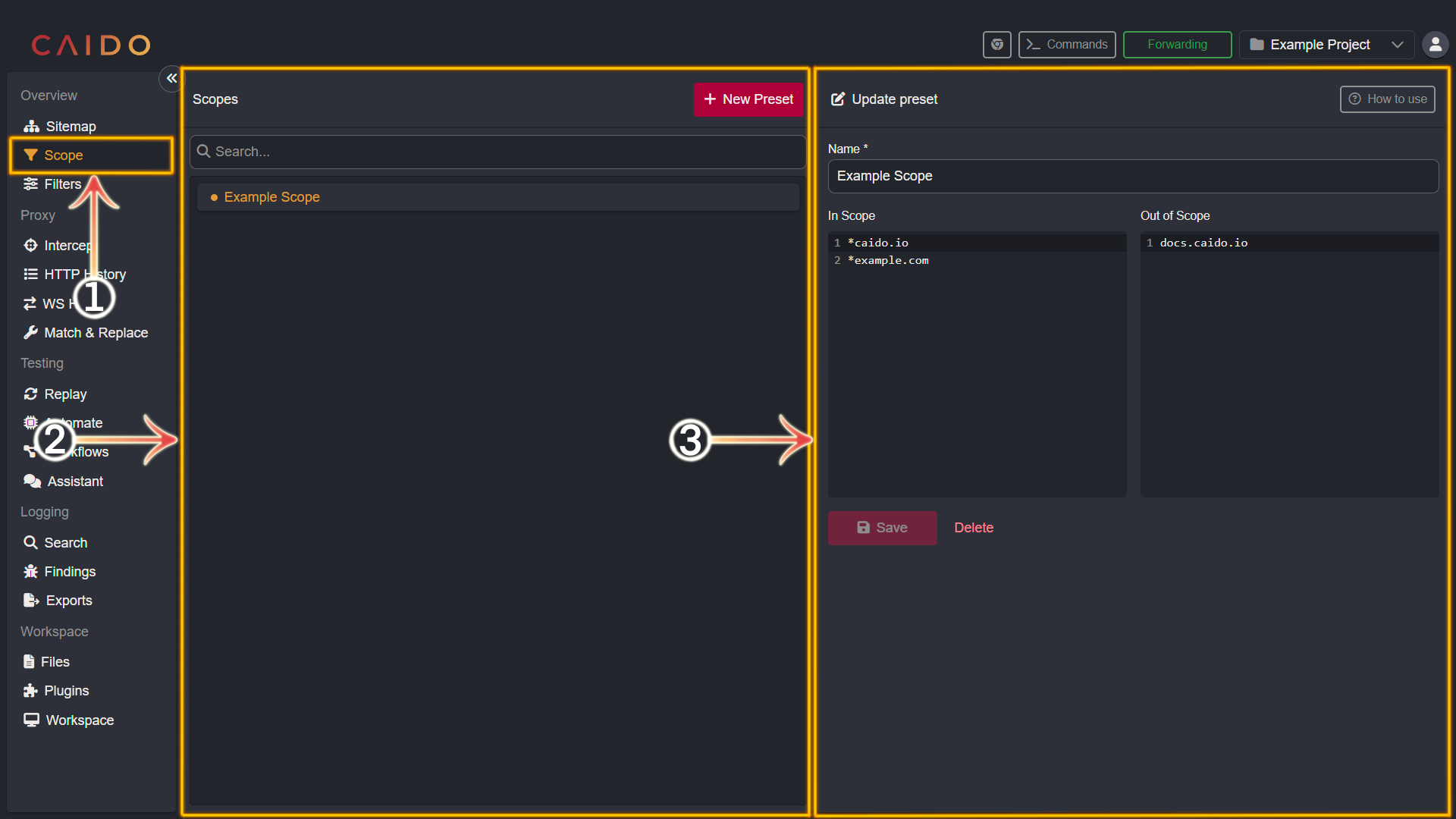This screenshot has width=1456, height=819.
Task: Click the Filters sliders icon
Action: 30,184
